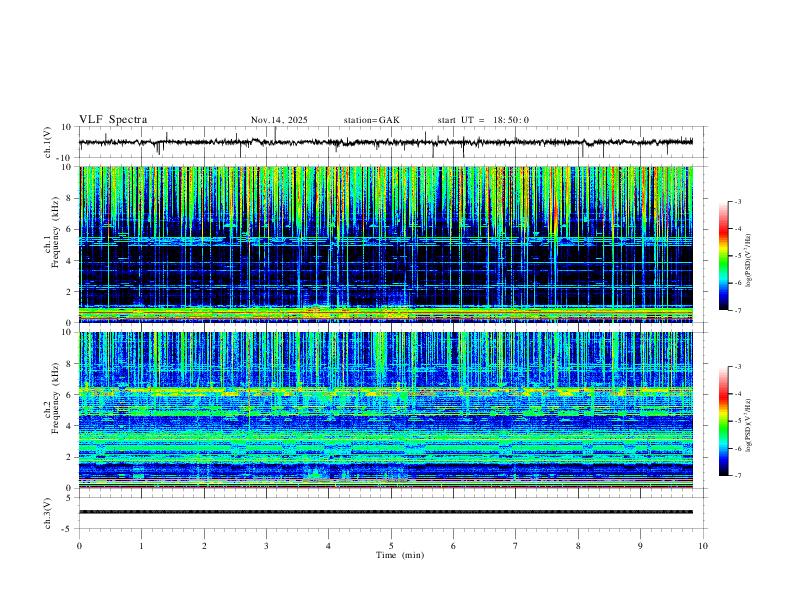
Task: Click the "5" tick on ch.3(V) axis
Action: coord(70,498)
